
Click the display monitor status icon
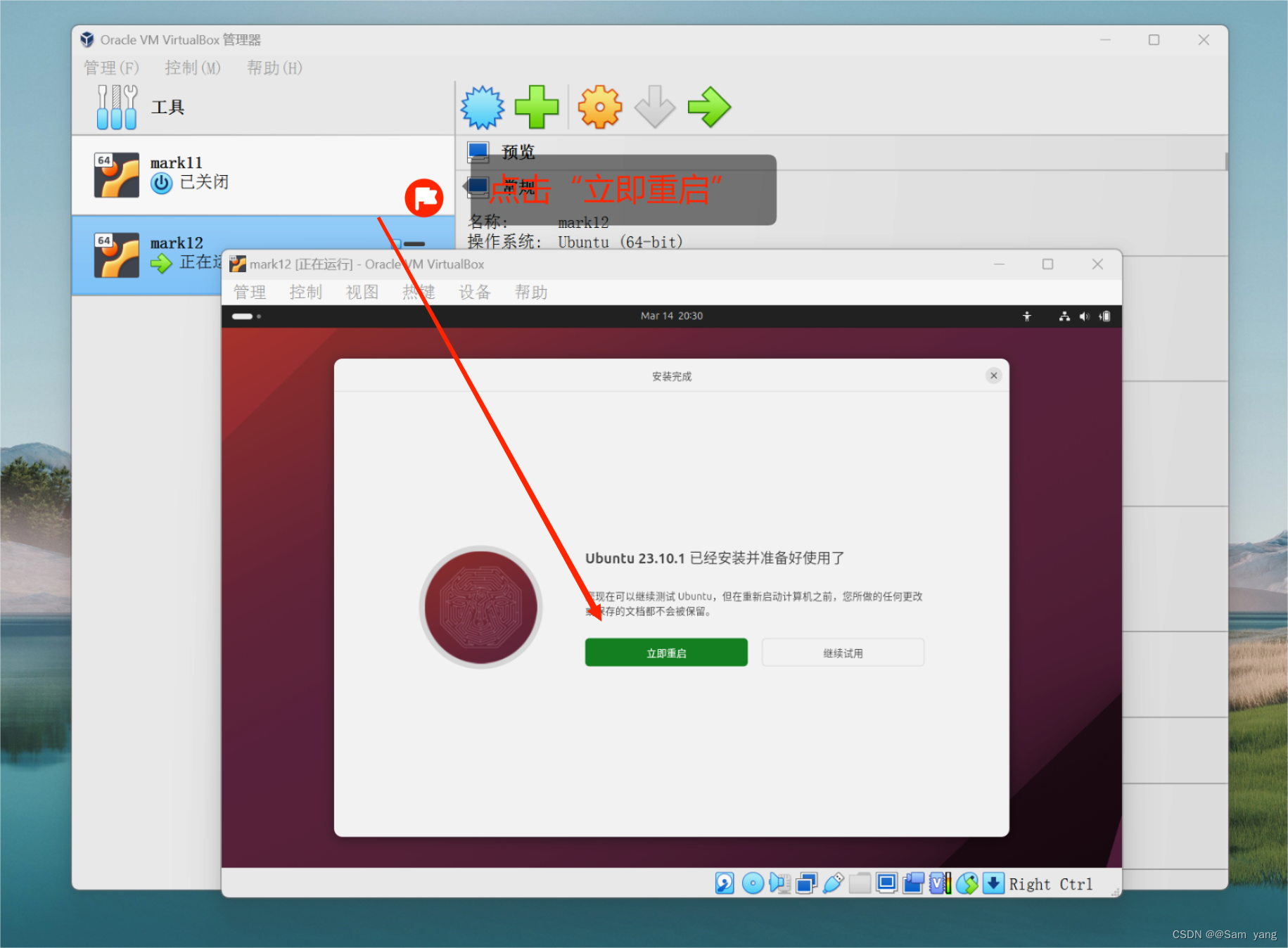[x=886, y=883]
